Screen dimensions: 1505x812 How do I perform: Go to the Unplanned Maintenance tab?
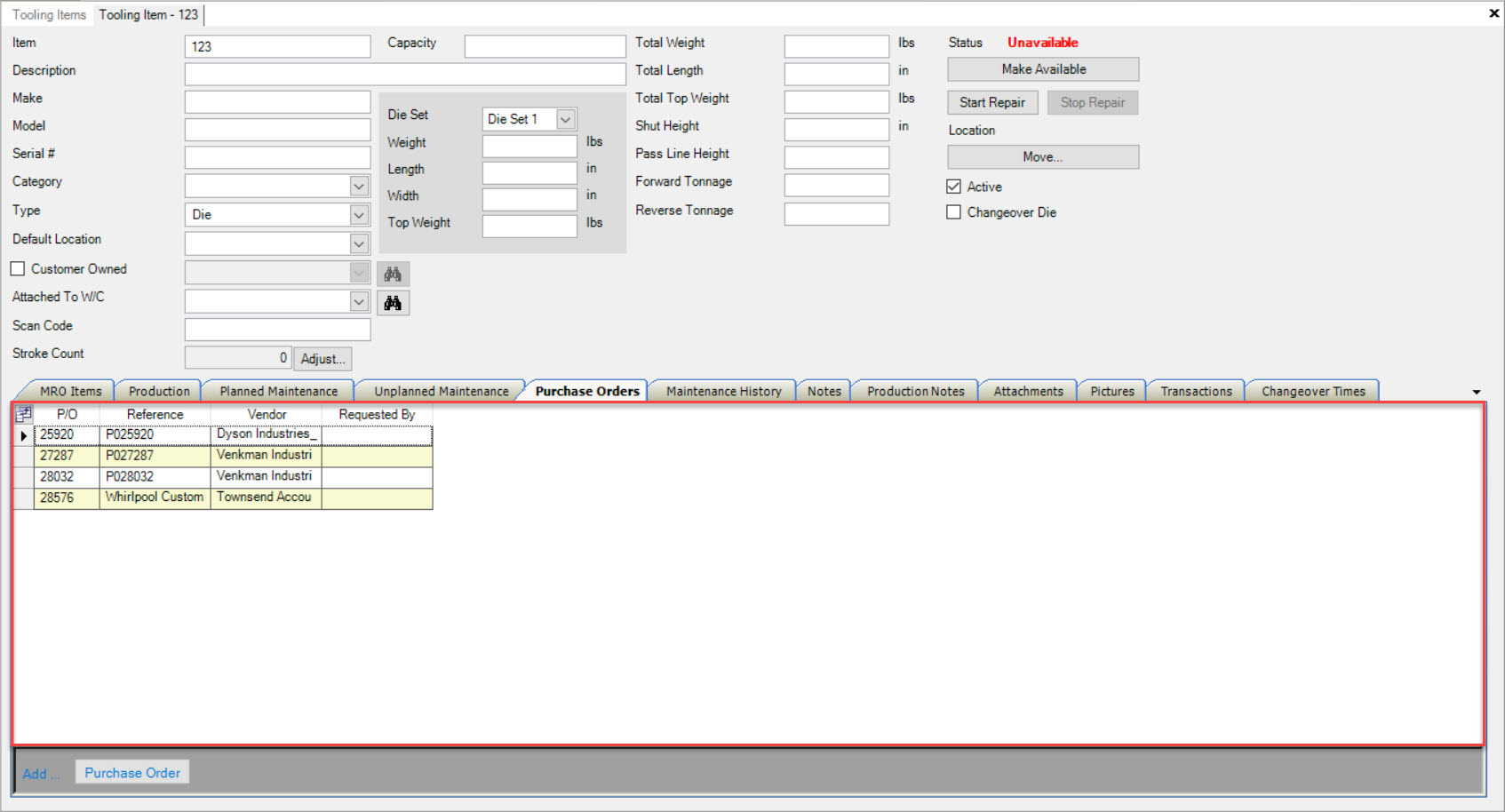coord(442,391)
